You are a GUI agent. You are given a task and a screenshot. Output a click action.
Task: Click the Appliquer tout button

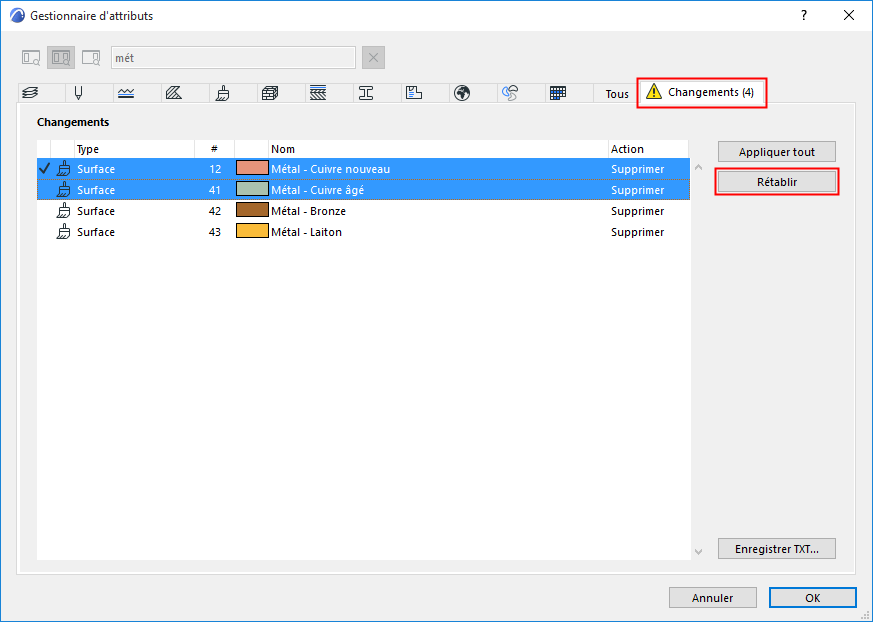tap(777, 152)
